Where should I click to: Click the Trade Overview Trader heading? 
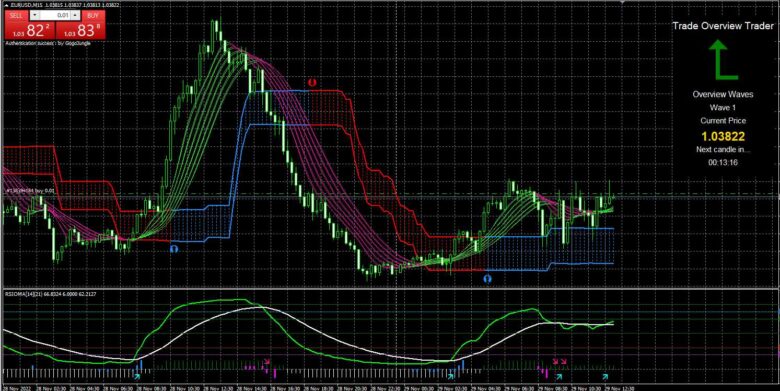tap(723, 26)
